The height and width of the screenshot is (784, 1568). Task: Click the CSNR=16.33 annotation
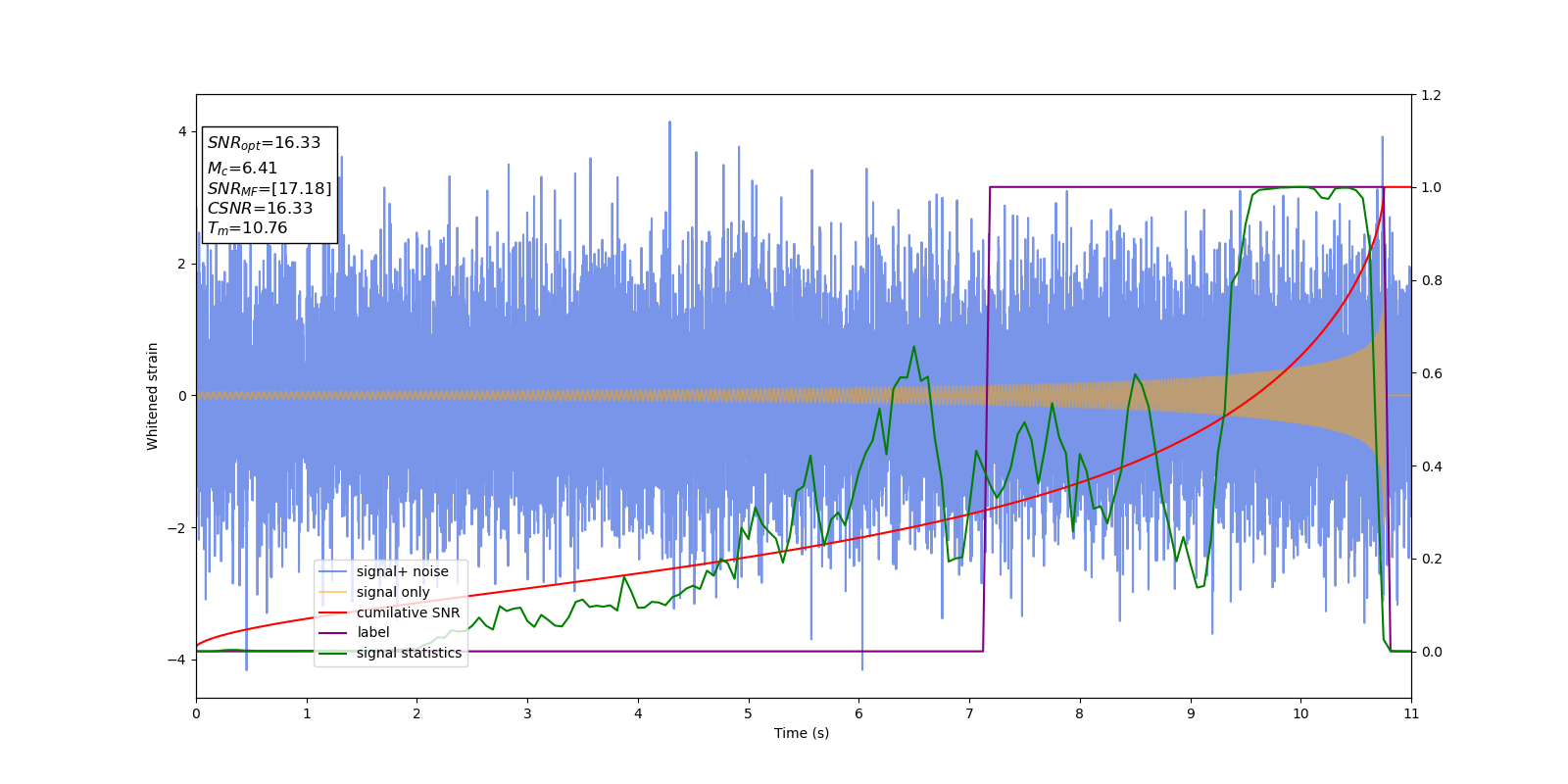(x=260, y=209)
